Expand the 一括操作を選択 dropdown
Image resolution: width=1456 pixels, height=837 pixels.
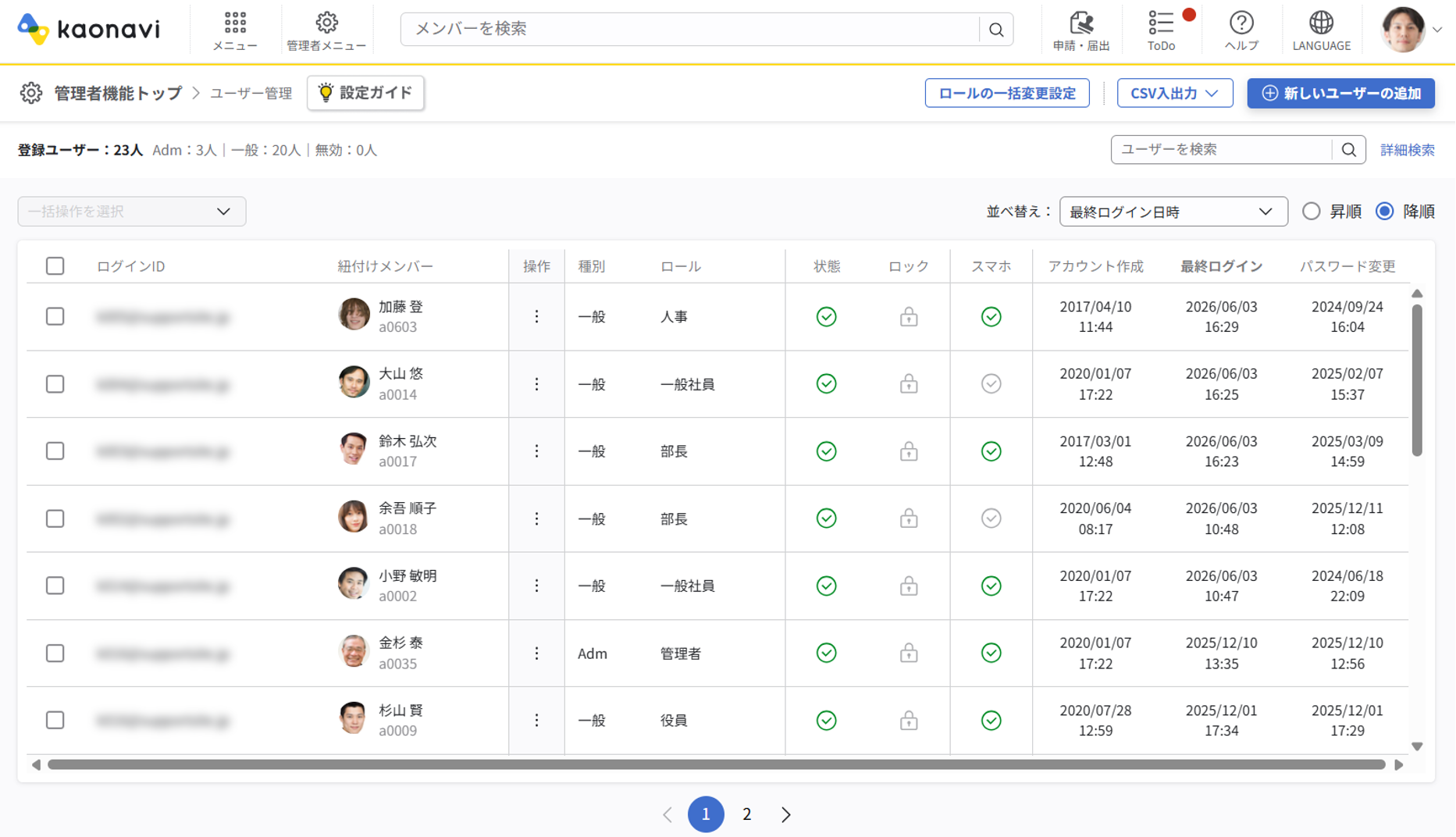pos(132,212)
